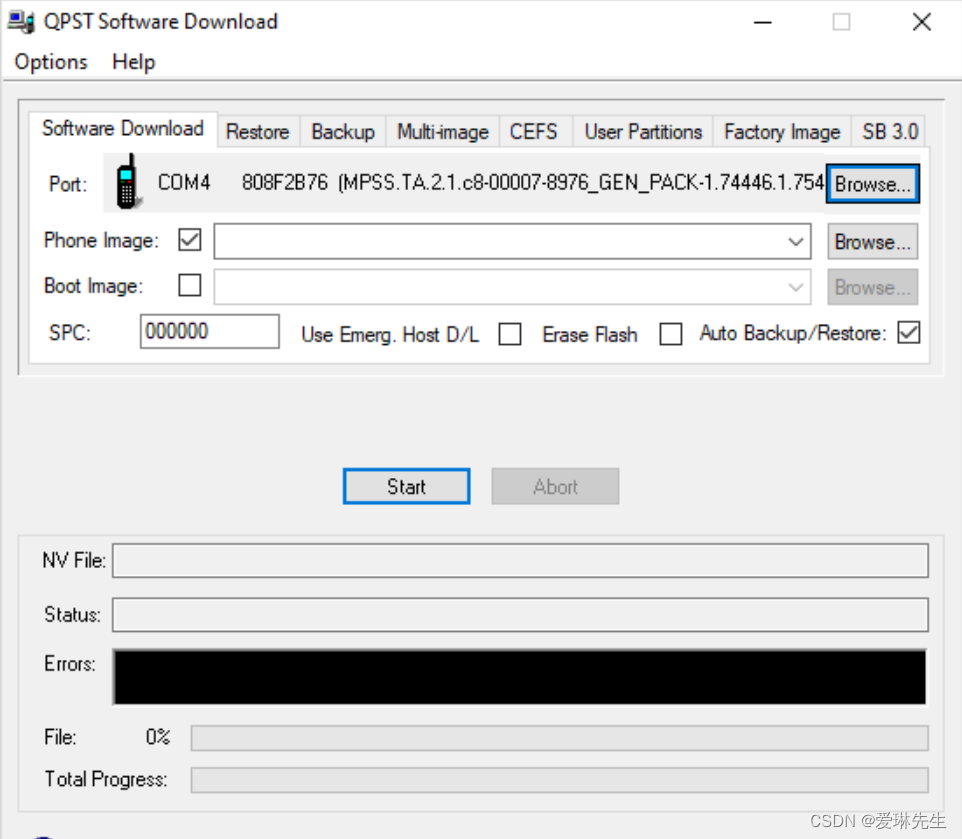
Task: Click Browse button for Phone Image
Action: pyautogui.click(x=872, y=242)
